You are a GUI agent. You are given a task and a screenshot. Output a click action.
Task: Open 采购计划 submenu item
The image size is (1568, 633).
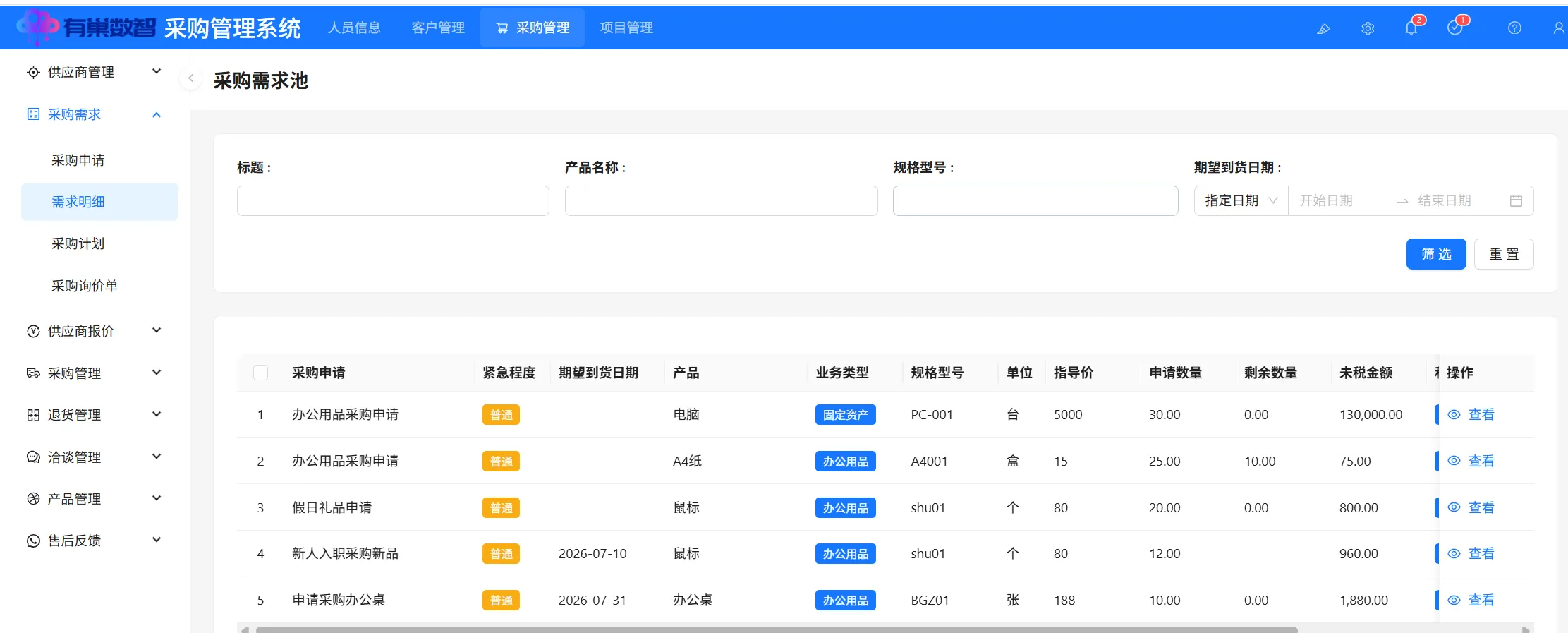point(99,243)
